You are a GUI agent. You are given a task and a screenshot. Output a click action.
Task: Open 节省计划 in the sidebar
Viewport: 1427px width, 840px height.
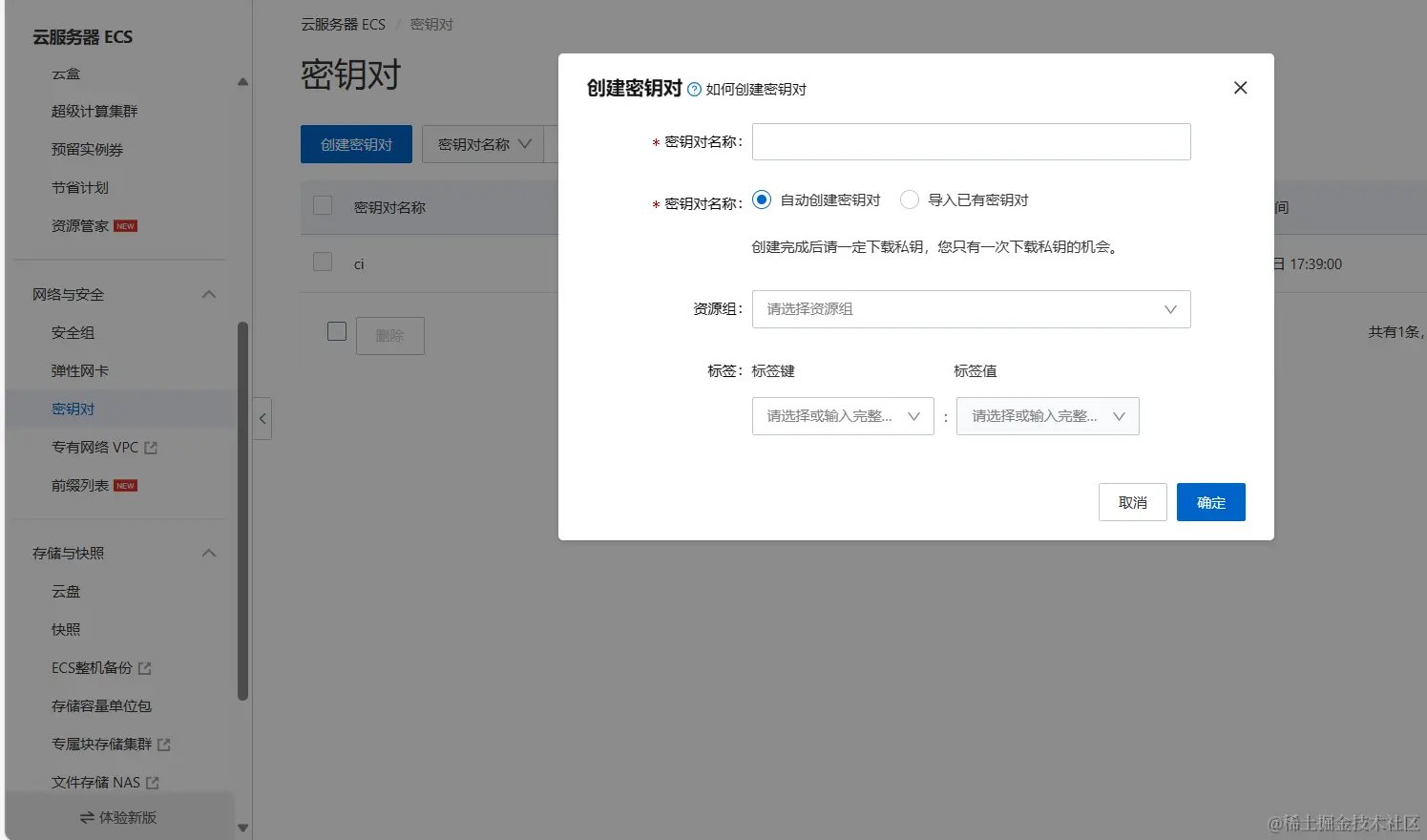pyautogui.click(x=80, y=188)
